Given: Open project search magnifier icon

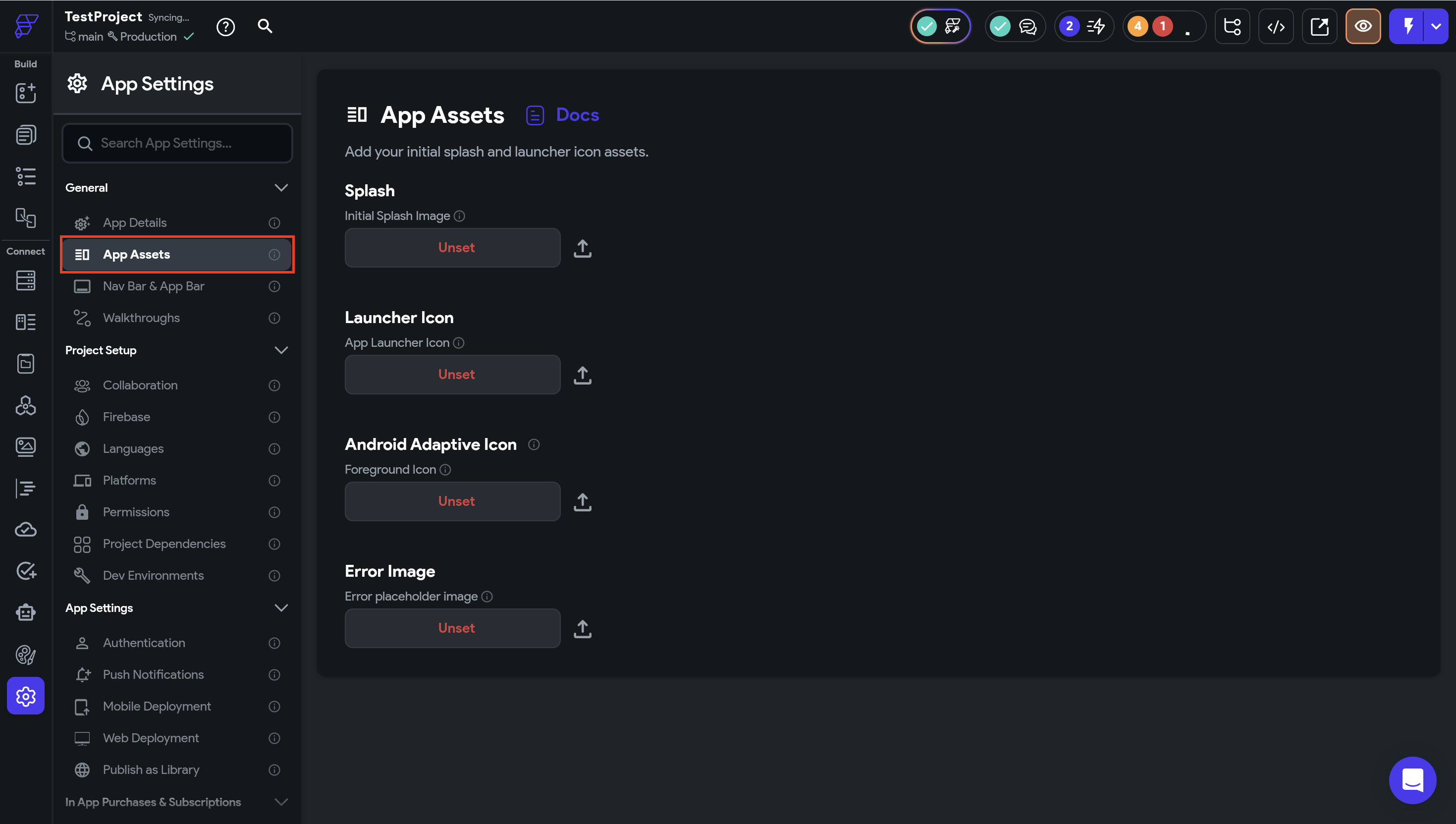Looking at the screenshot, I should (265, 26).
